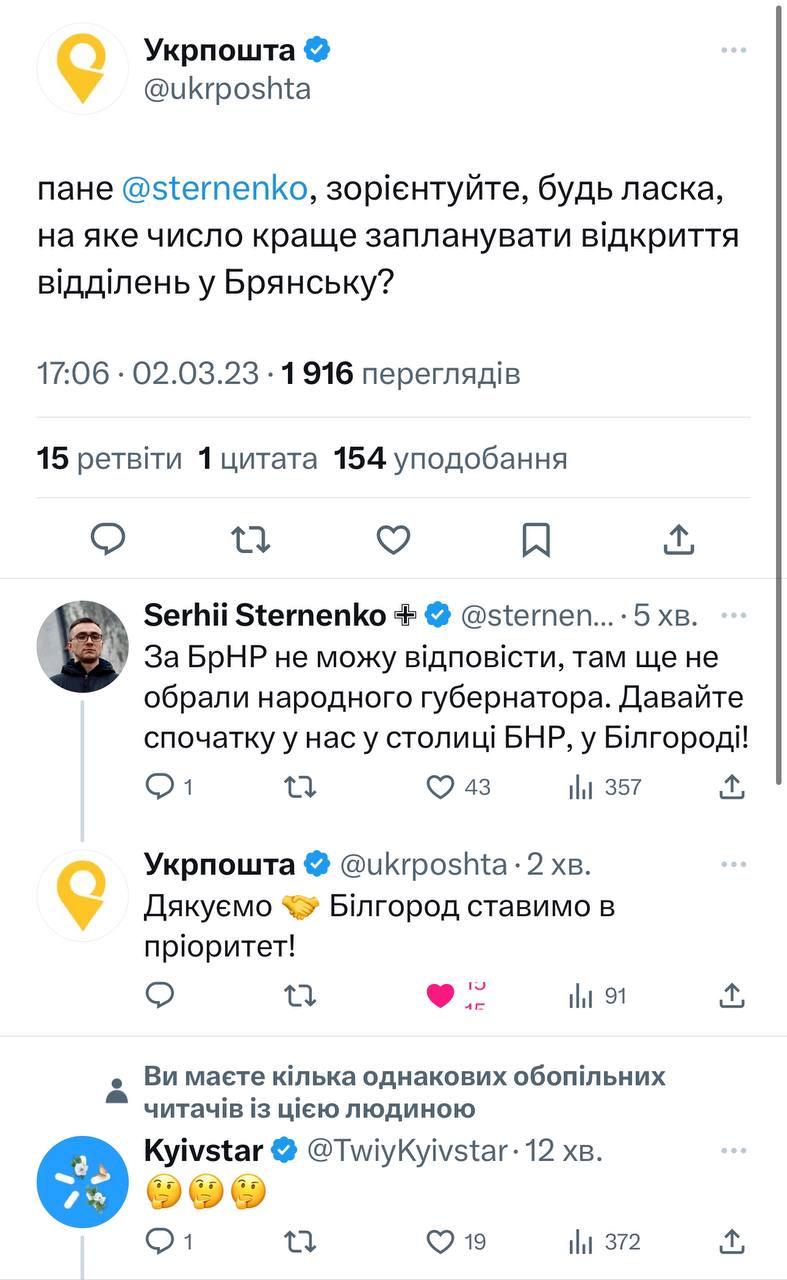Open Kyivstar's blue profile avatar
Image resolution: width=787 pixels, height=1280 pixels.
[x=82, y=1182]
